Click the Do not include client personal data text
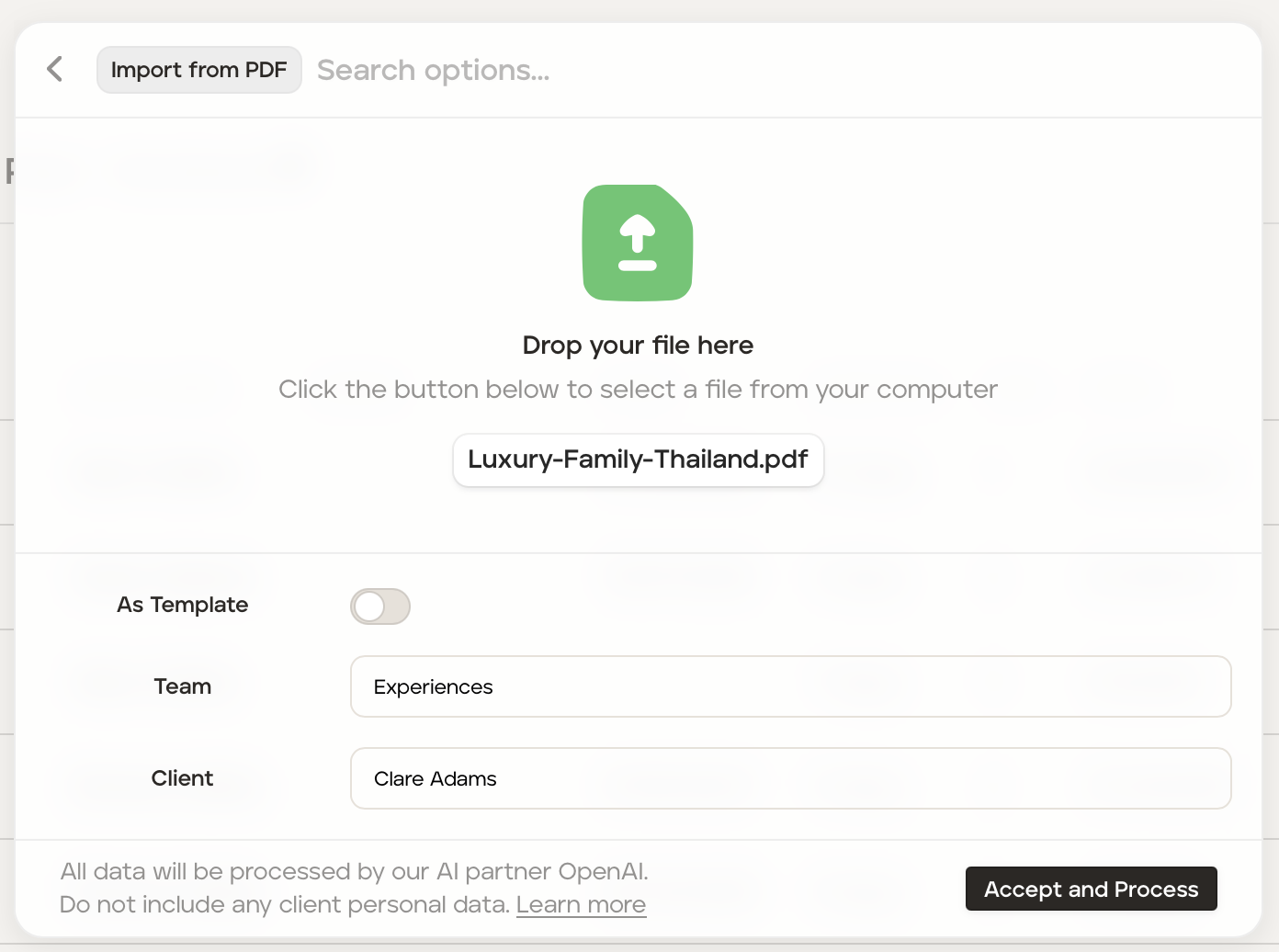The height and width of the screenshot is (952, 1279). [x=285, y=905]
